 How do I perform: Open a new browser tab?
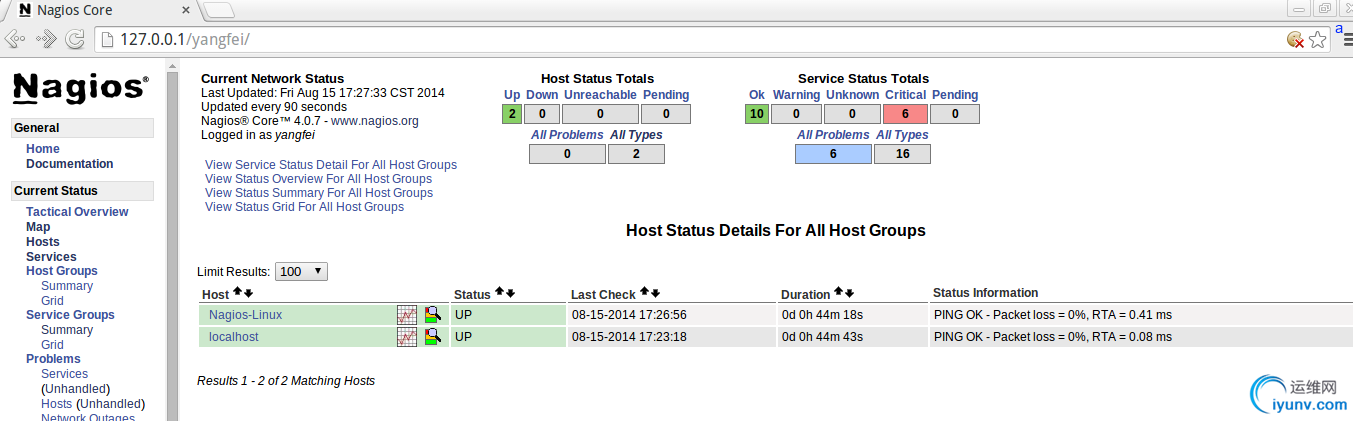click(220, 10)
